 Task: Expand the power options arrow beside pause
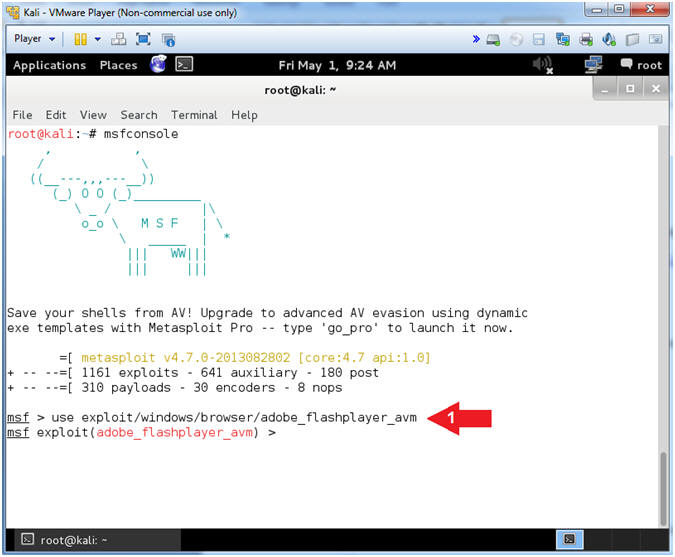pyautogui.click(x=98, y=39)
